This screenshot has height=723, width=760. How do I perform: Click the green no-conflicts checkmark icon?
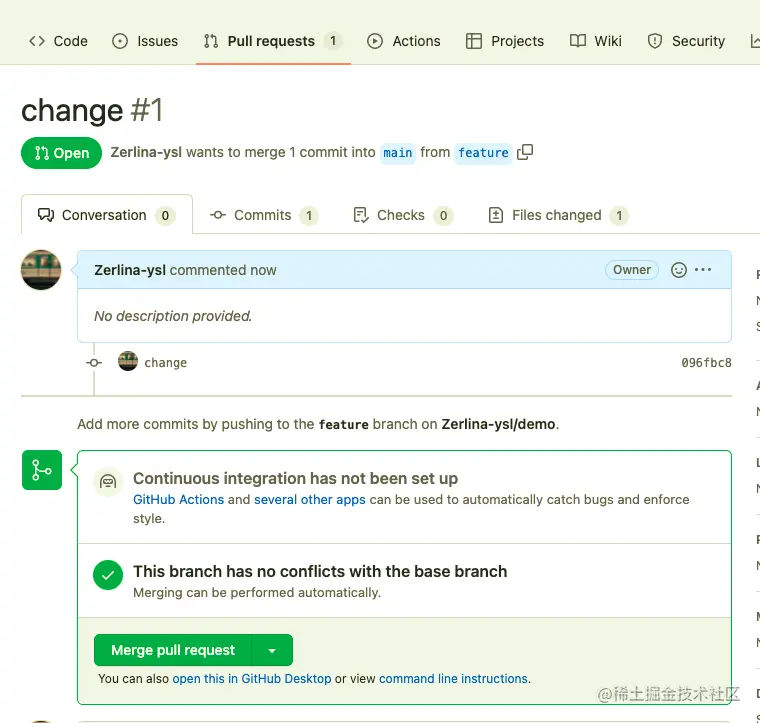[x=108, y=575]
